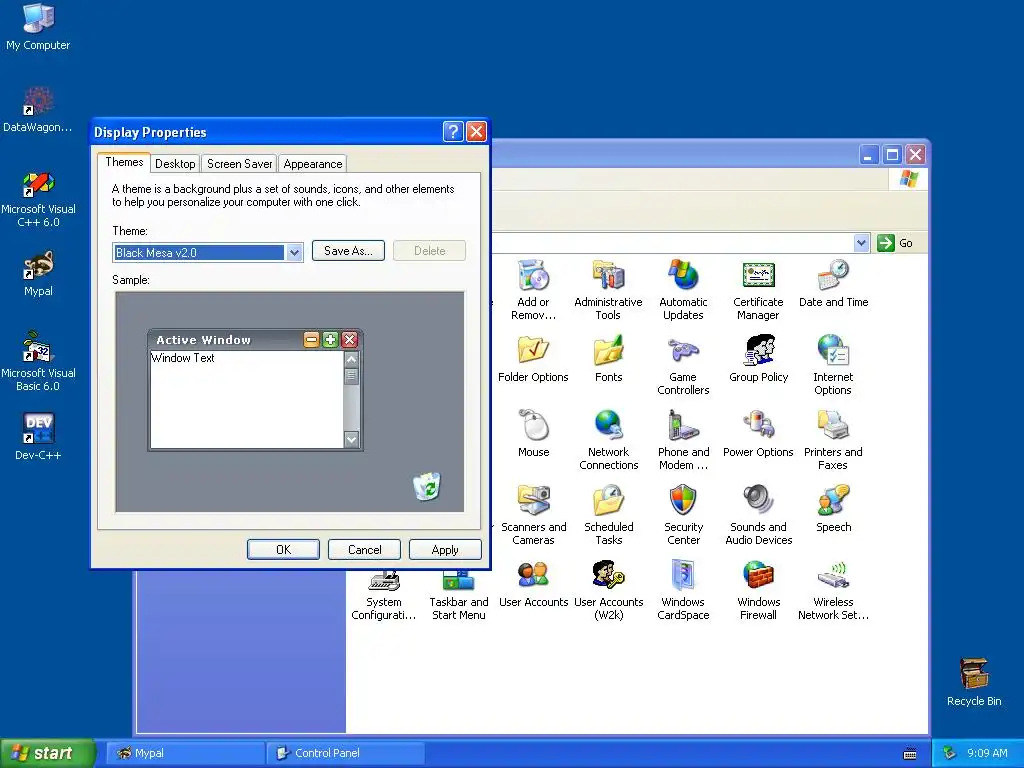Select Microsoft Visual Basic 6.0 shortcut
The height and width of the screenshot is (768, 1024).
pos(38,362)
